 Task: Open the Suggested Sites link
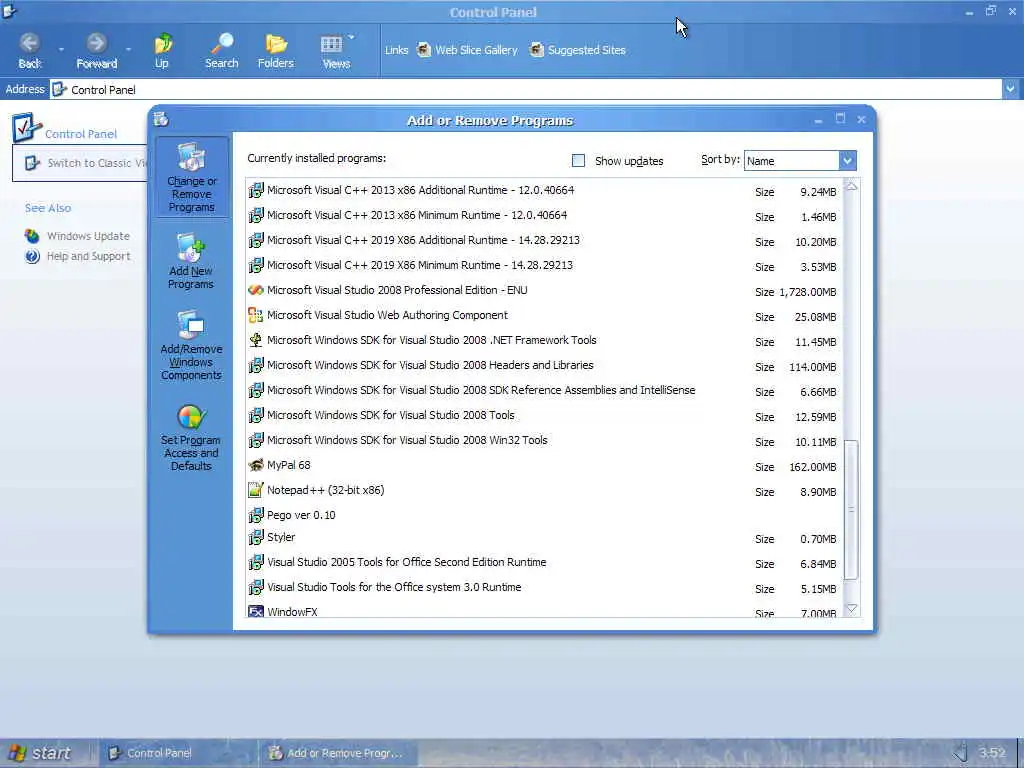[577, 50]
